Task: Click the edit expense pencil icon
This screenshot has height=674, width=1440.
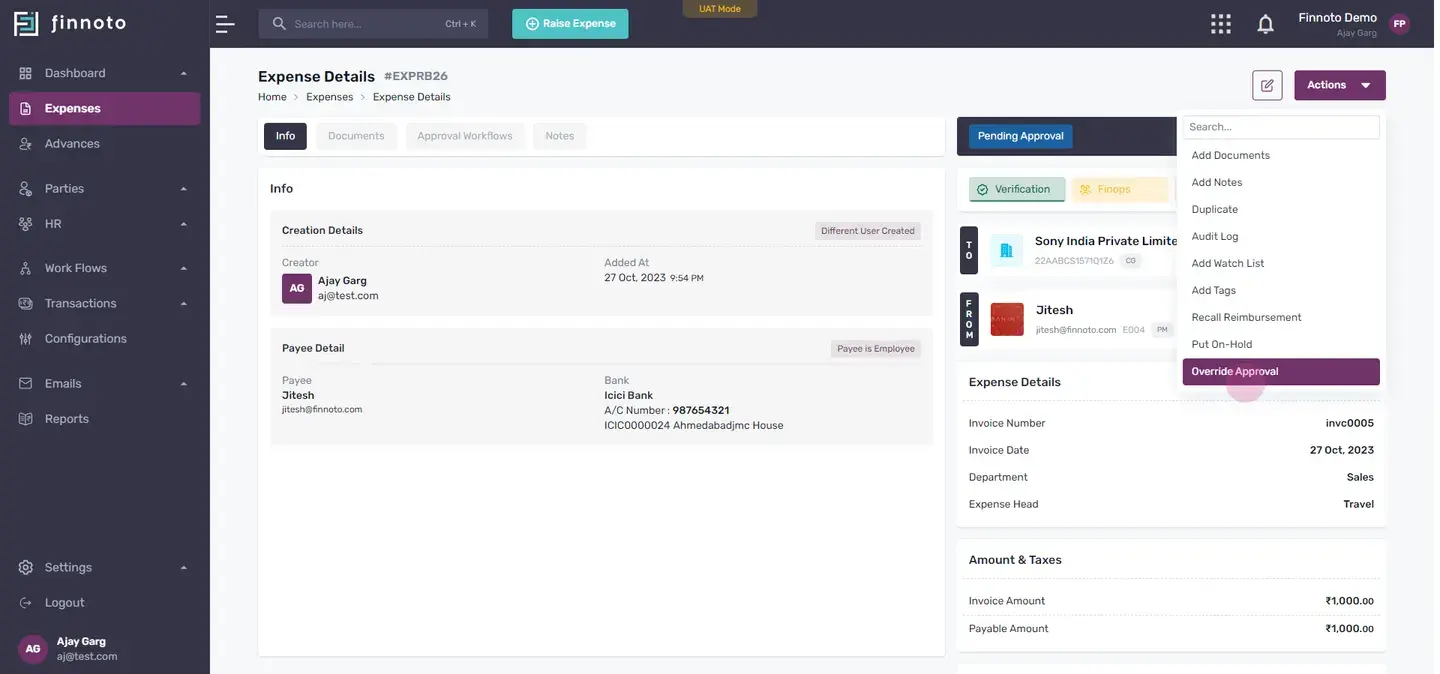Action: coord(1267,85)
